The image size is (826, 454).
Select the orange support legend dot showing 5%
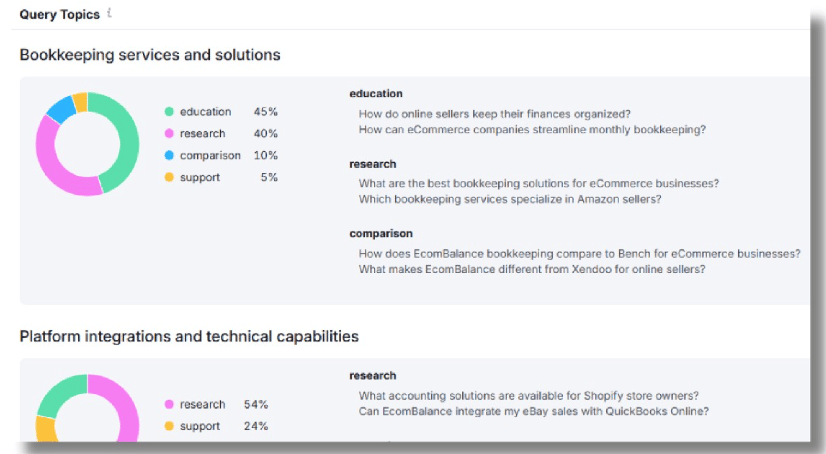pyautogui.click(x=169, y=177)
